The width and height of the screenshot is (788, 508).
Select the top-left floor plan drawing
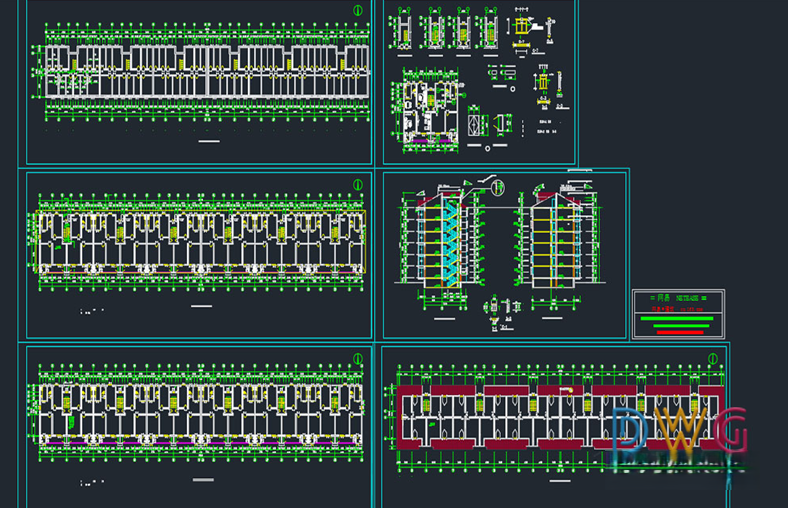(x=201, y=71)
